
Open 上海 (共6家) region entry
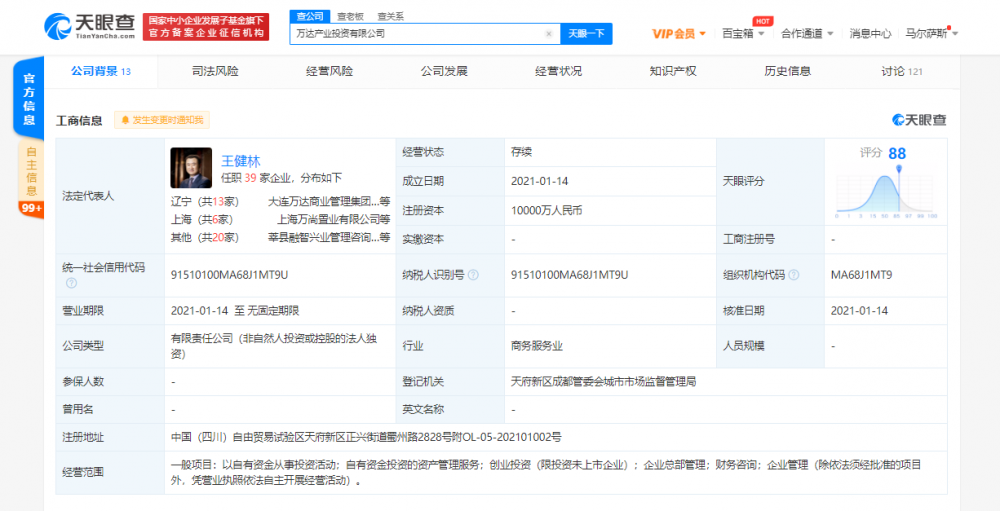[x=202, y=219]
